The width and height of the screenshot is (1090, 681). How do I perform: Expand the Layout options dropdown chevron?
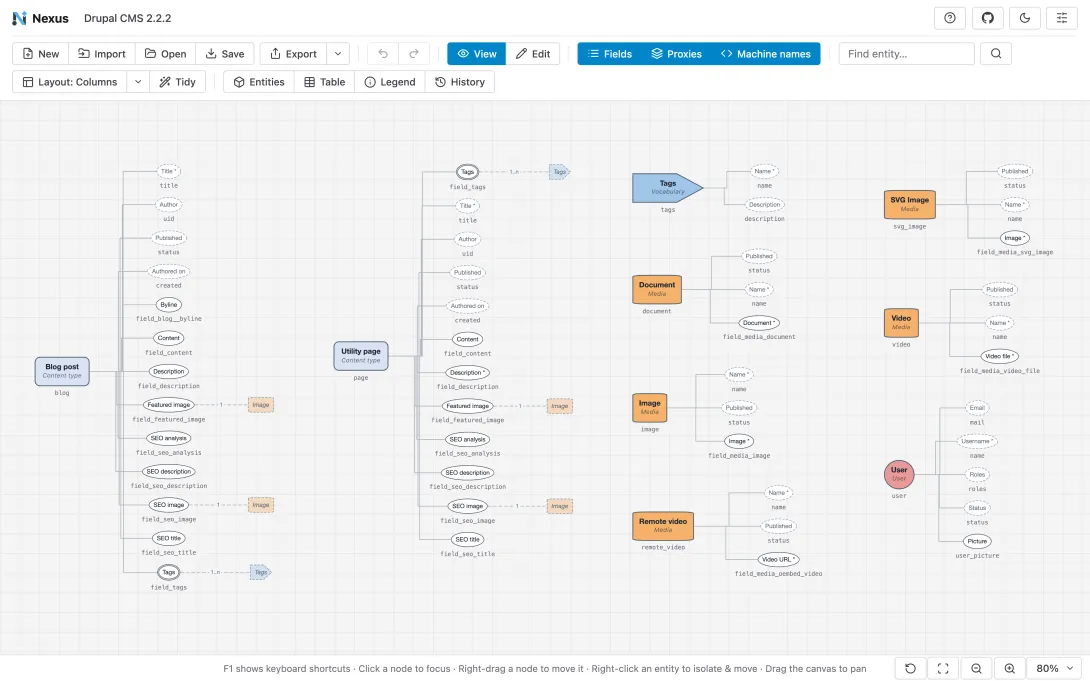click(138, 82)
